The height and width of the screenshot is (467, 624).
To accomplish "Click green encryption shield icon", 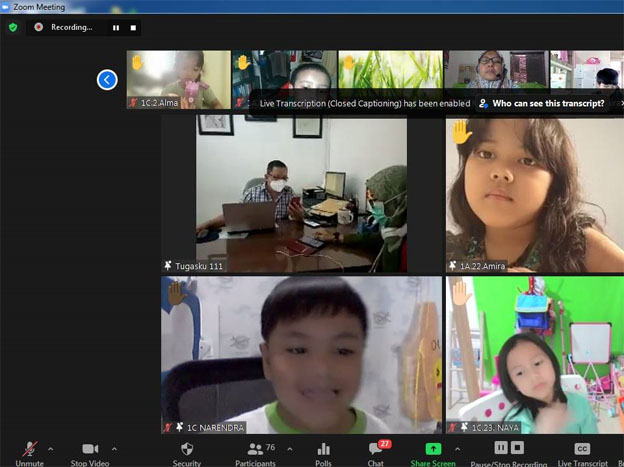I will tap(13, 27).
